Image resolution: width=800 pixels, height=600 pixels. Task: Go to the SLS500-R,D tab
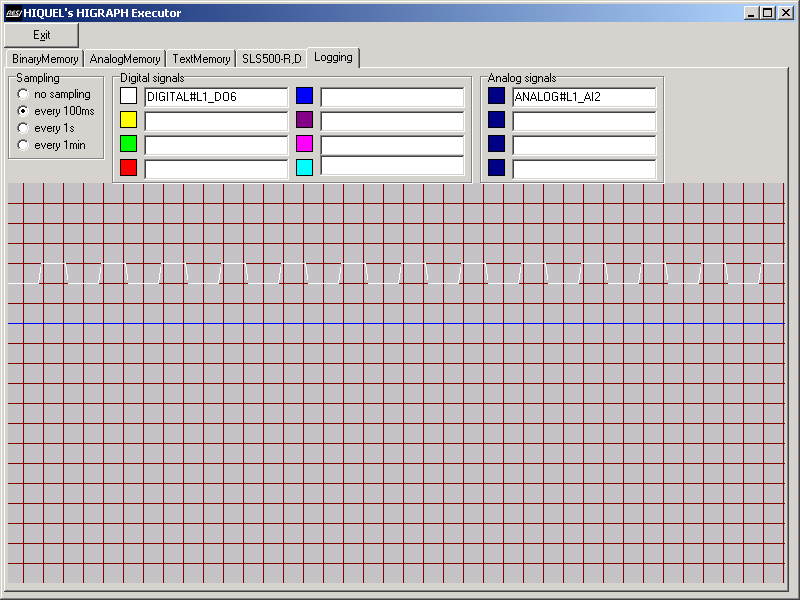tap(272, 59)
